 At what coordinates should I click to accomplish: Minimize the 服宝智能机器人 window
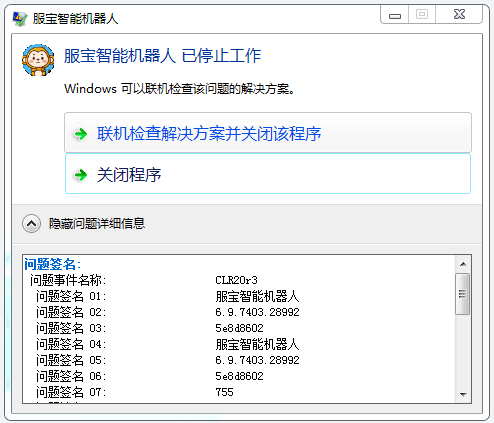click(x=395, y=15)
